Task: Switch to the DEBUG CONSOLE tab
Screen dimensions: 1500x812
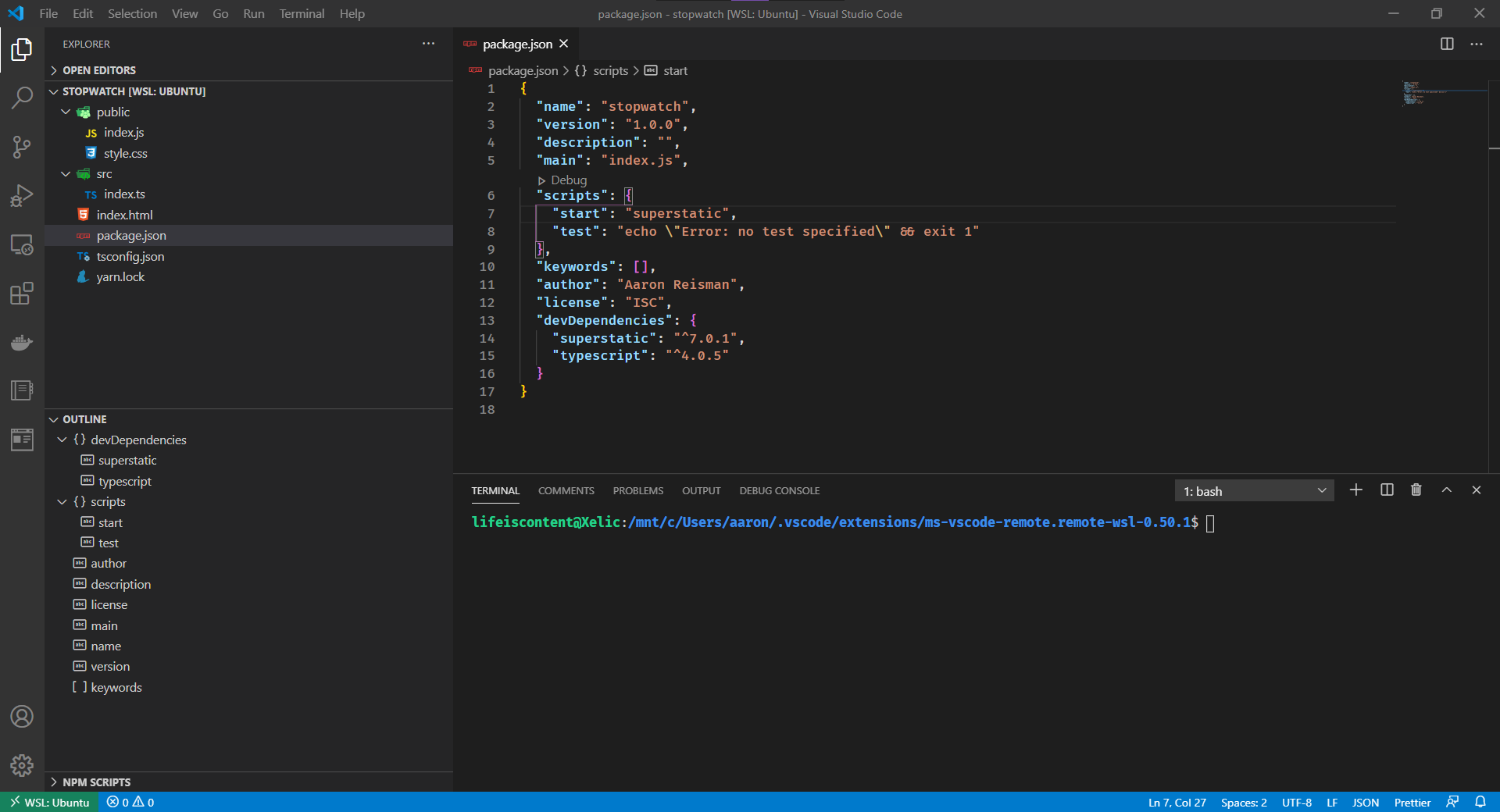Action: (779, 490)
